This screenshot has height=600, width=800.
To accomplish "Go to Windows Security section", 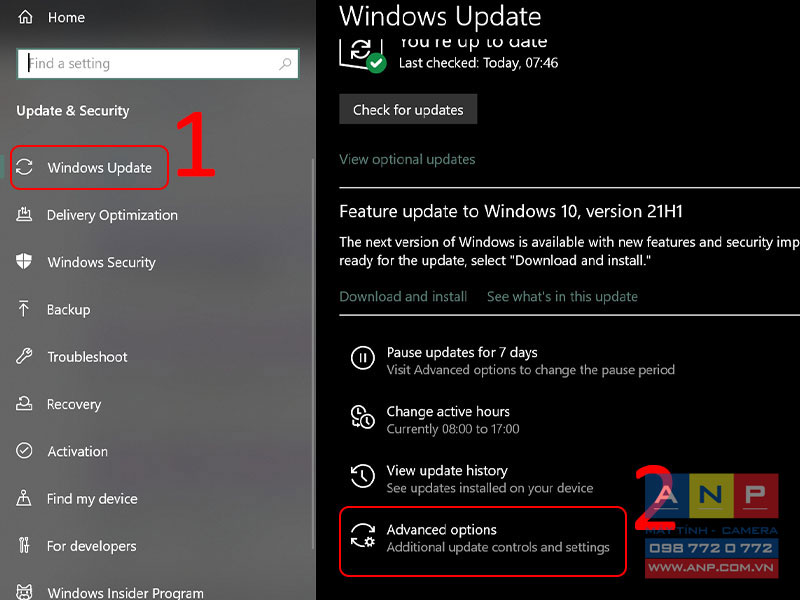I will [x=102, y=262].
